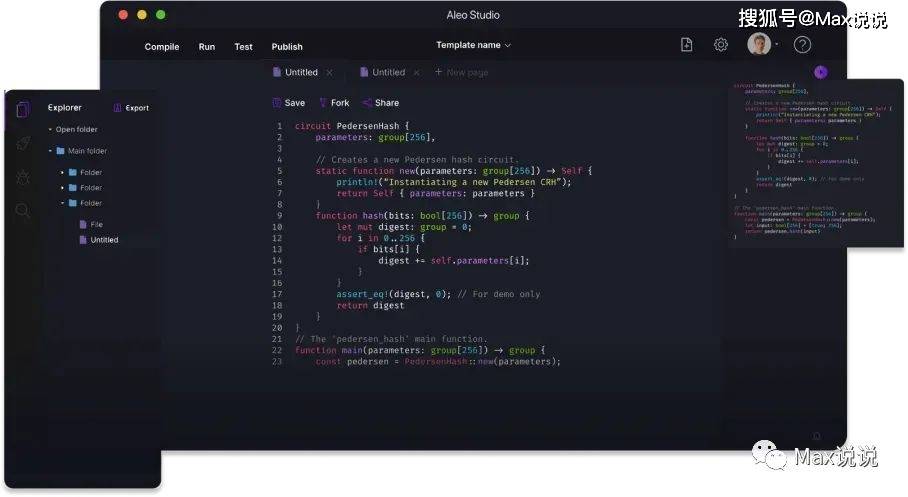Click the search magnifier icon in sidebar
Screen dimensions: 908x497
22,210
